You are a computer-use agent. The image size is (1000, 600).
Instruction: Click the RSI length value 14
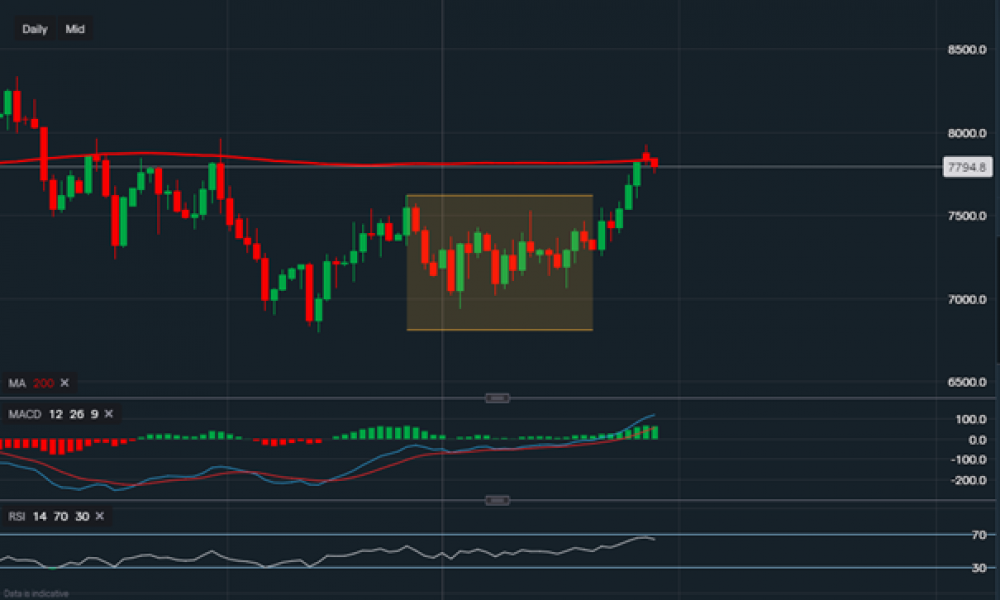click(x=39, y=517)
